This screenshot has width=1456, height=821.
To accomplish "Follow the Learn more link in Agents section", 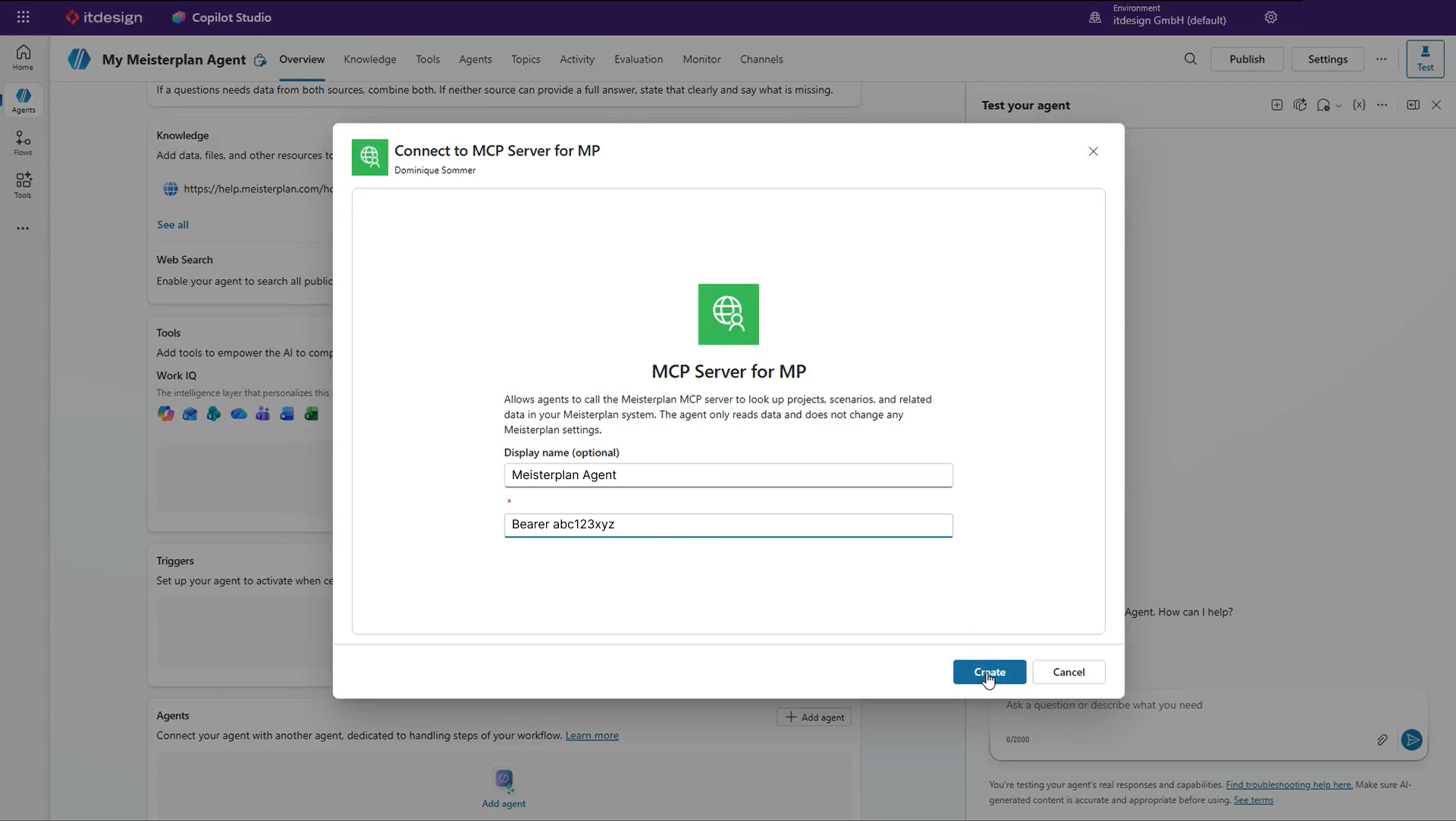I will coord(592,735).
